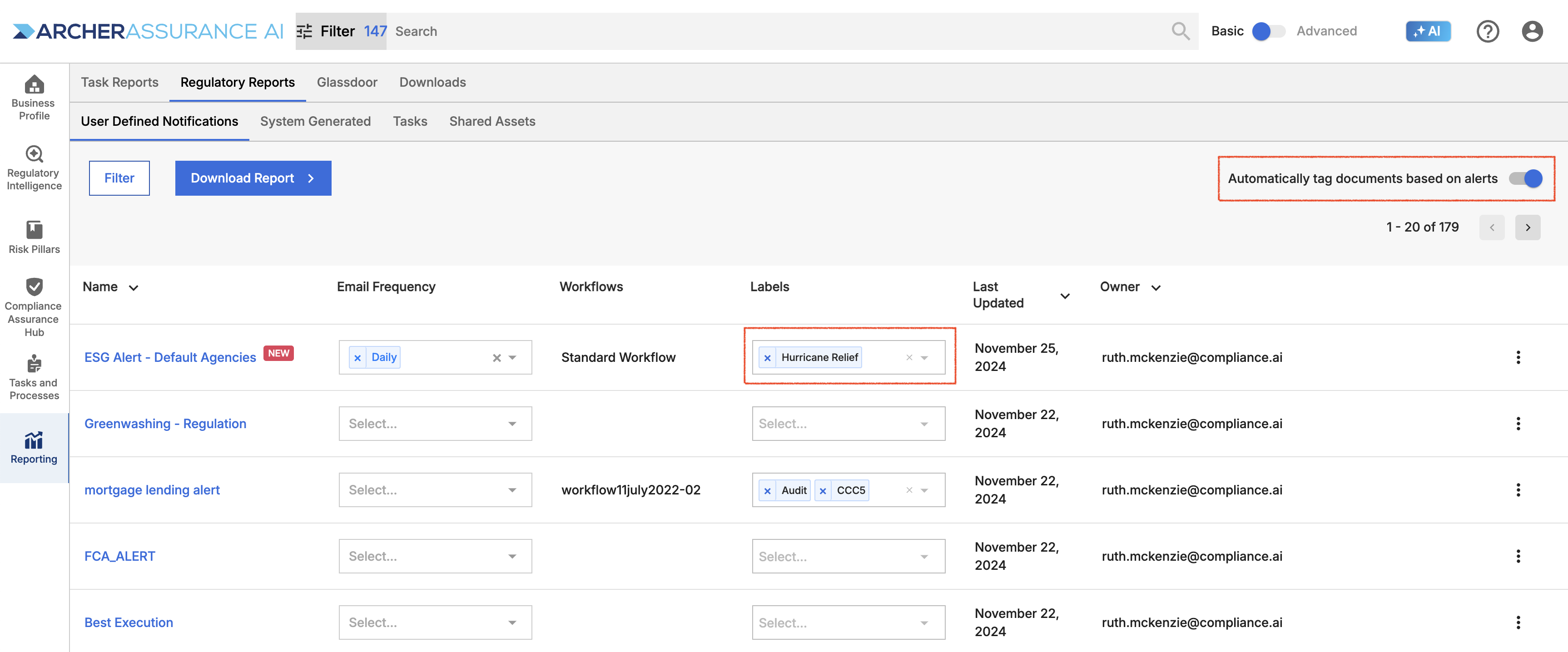
Task: Clear the ESG Alert email frequency field
Action: click(496, 358)
